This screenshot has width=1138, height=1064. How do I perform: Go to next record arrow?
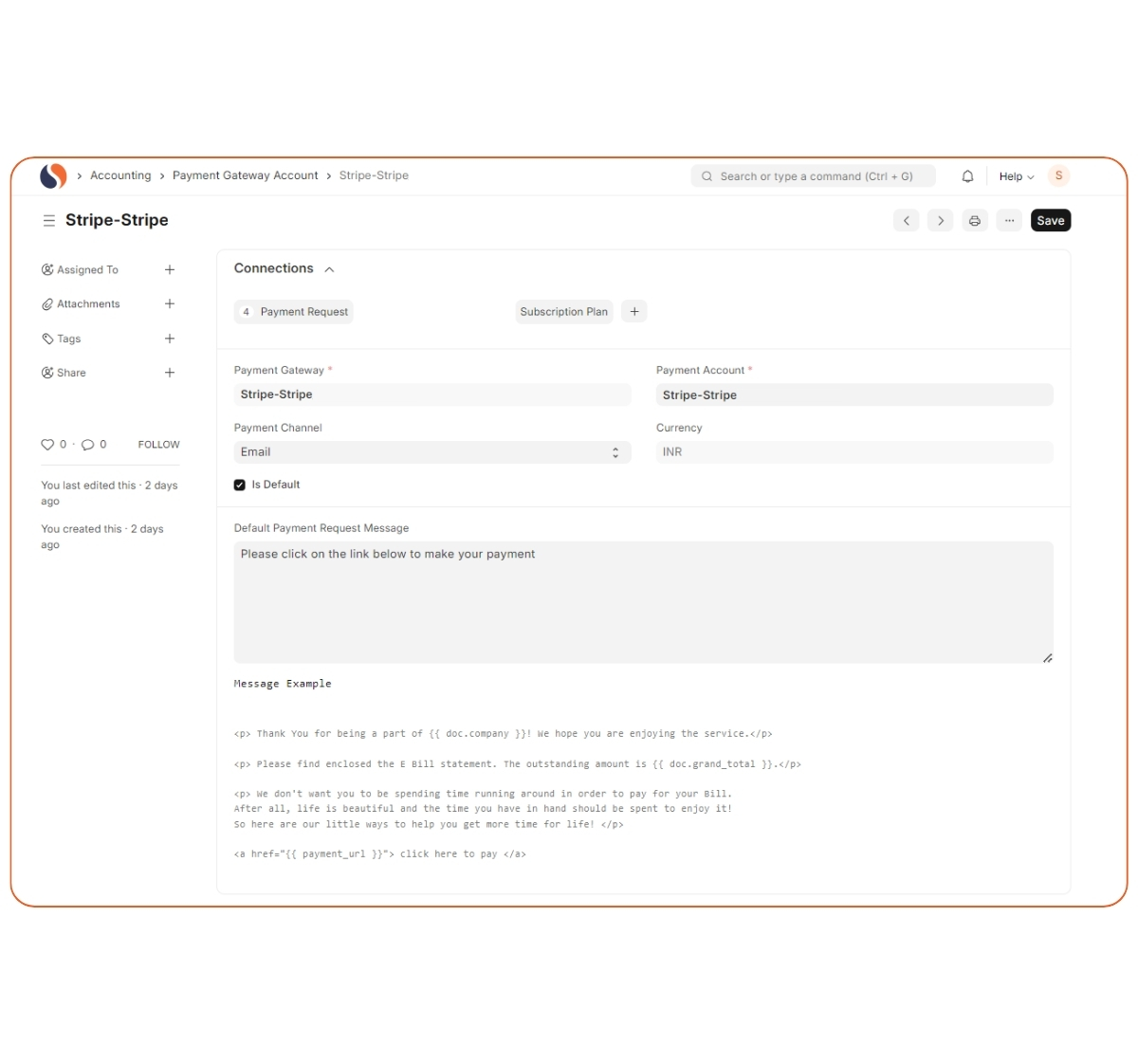[940, 221]
